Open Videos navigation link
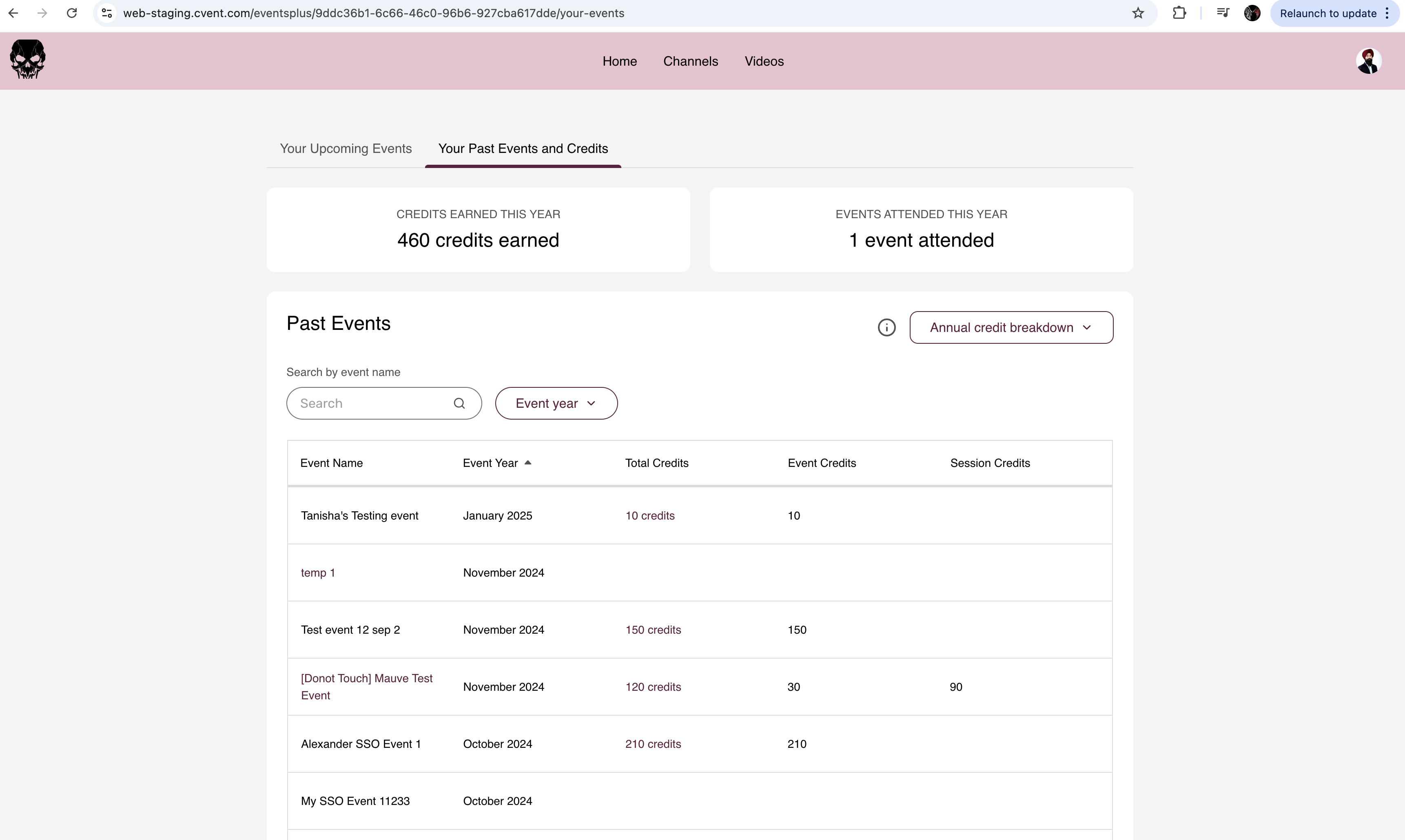The width and height of the screenshot is (1405, 840). tap(764, 61)
